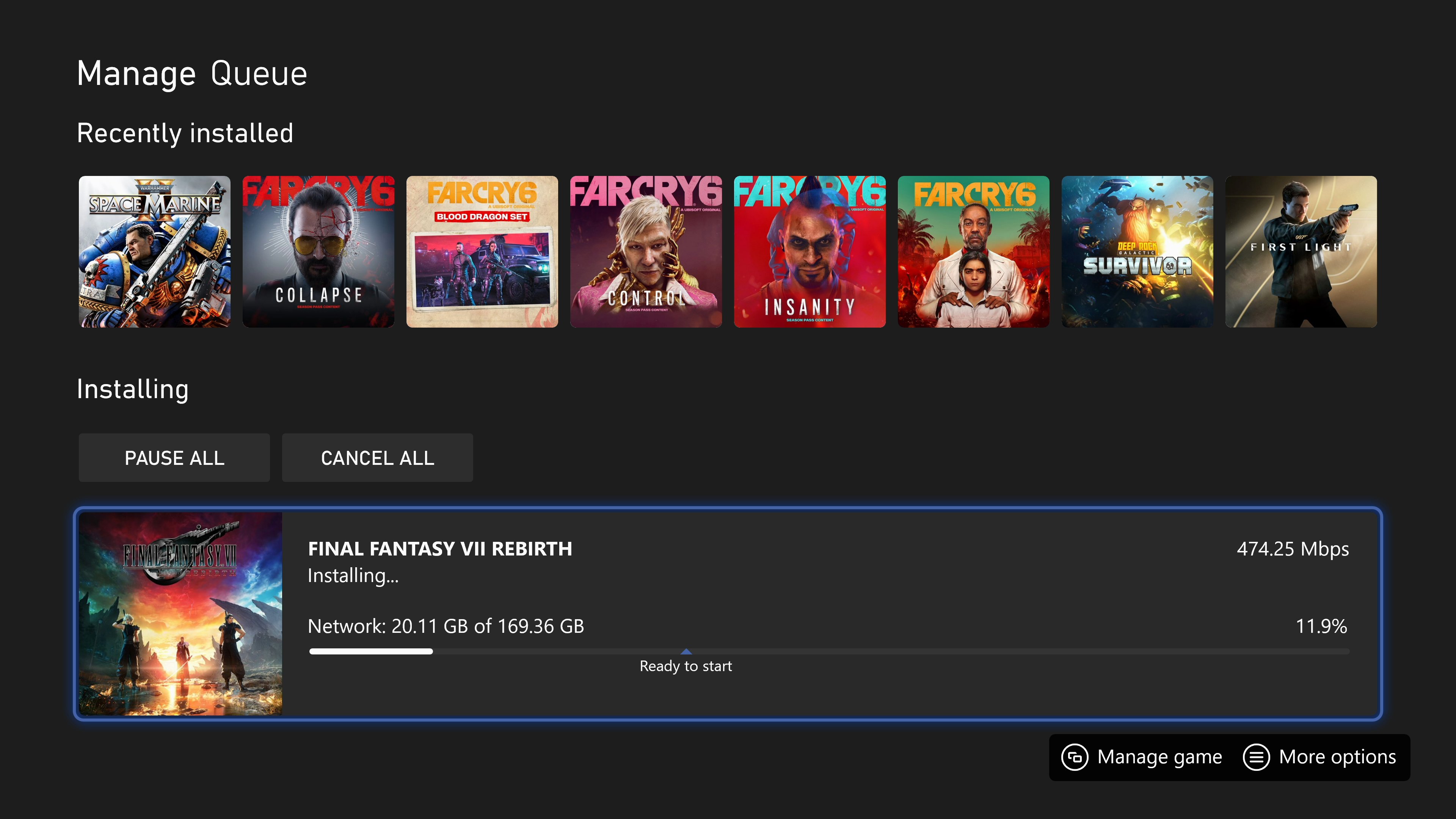Viewport: 1456px width, 819px height.
Task: Click Network: 20.11 GB of 169.36 GB
Action: pyautogui.click(x=446, y=626)
